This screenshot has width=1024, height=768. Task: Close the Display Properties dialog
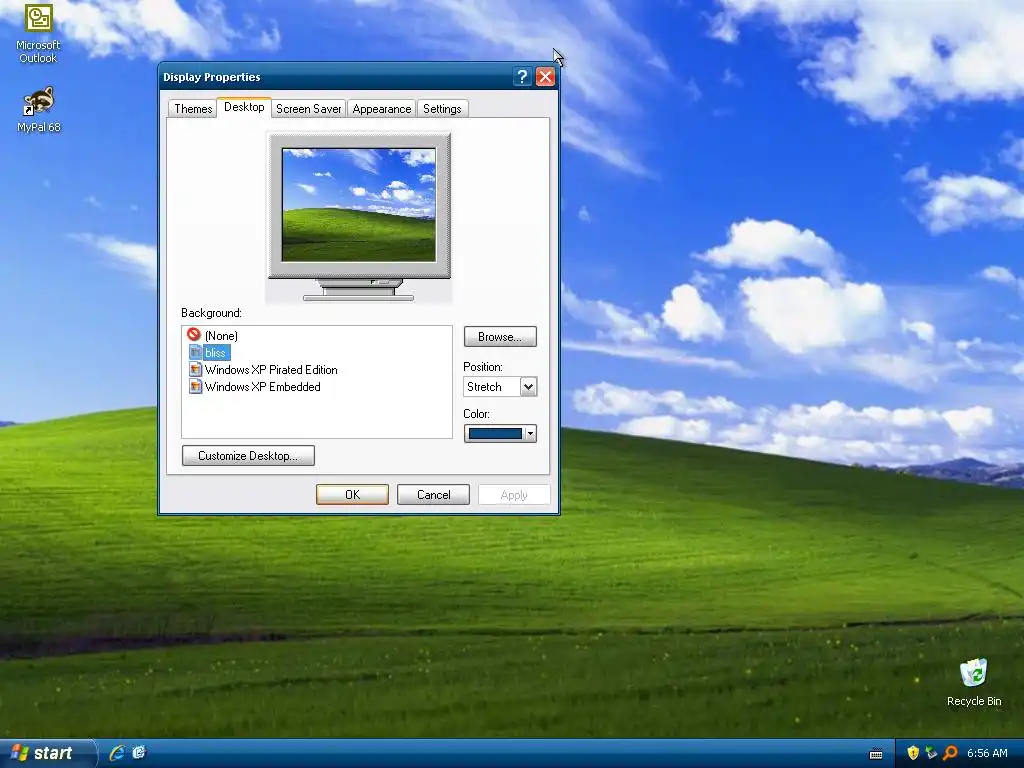pyautogui.click(x=545, y=77)
